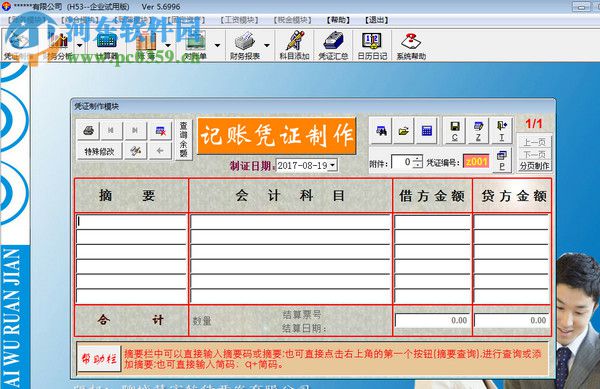Click the 借方金额 total field showing 0.00
Screen dimensions: 600x389
tap(432, 321)
